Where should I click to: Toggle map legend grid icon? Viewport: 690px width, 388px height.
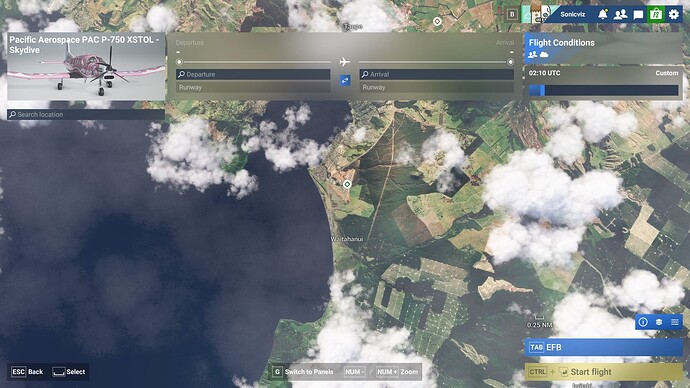tap(675, 322)
